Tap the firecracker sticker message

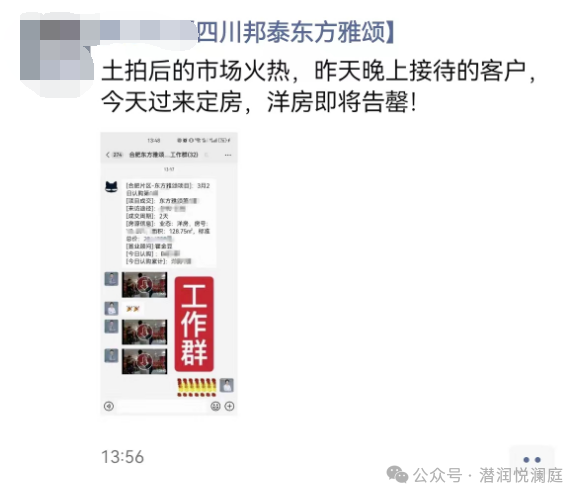(x=196, y=387)
